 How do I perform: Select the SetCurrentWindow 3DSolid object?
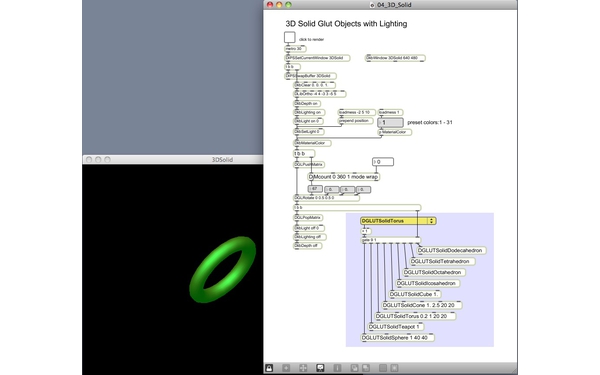coord(318,58)
